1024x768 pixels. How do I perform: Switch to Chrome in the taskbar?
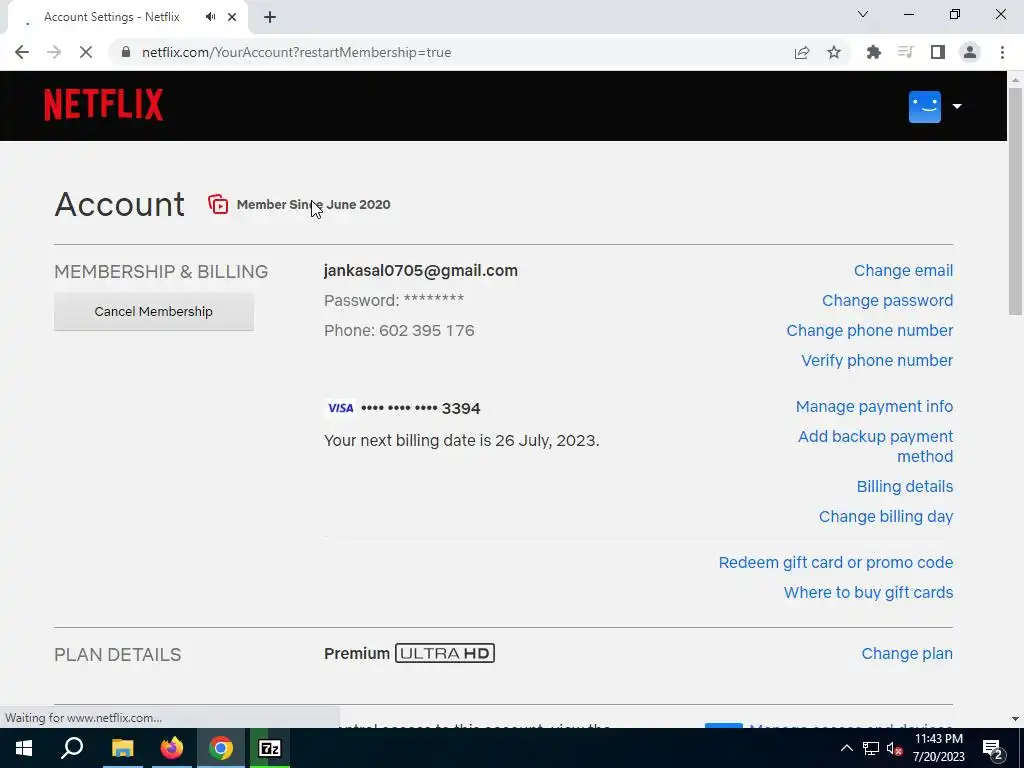tap(221, 748)
